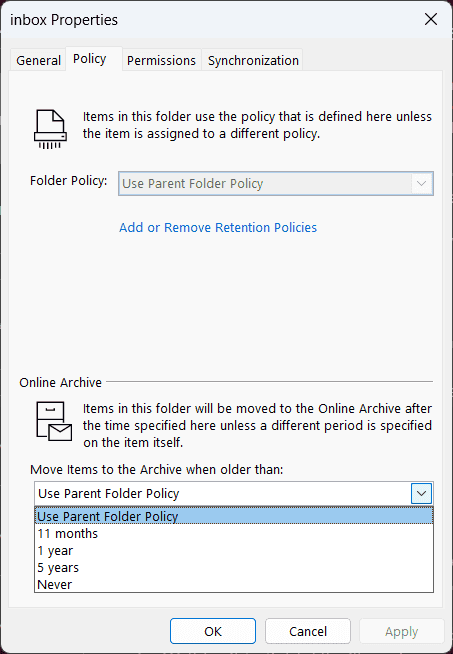The image size is (453, 654).
Task: Click the Cancel button
Action: click(308, 631)
